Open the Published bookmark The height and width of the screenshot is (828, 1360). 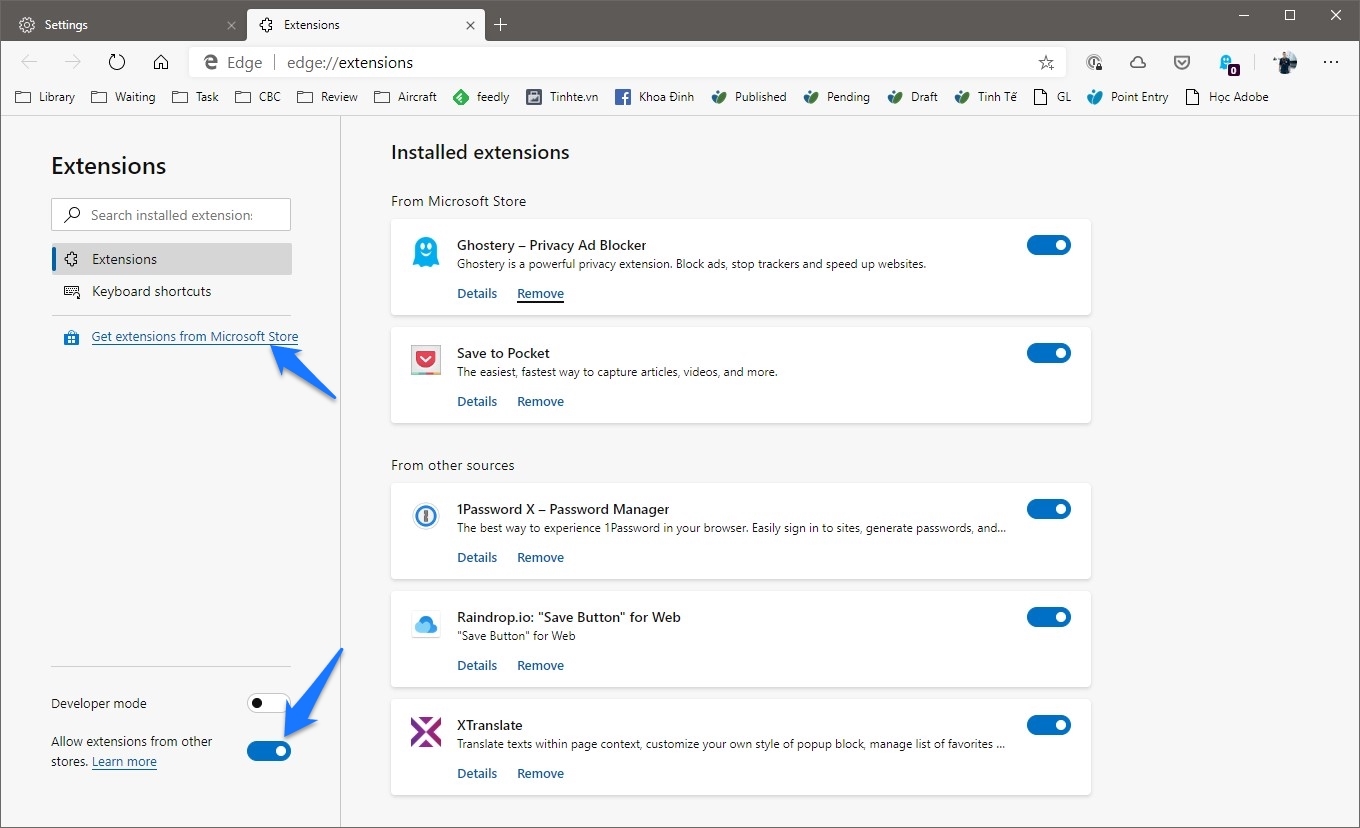click(748, 97)
